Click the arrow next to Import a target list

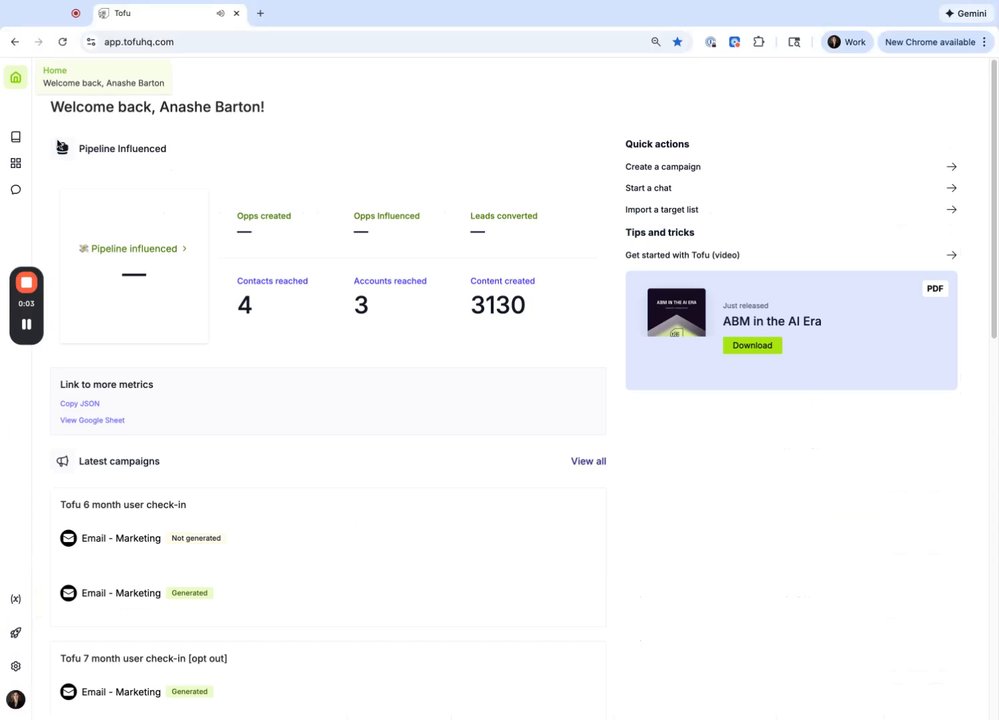951,210
